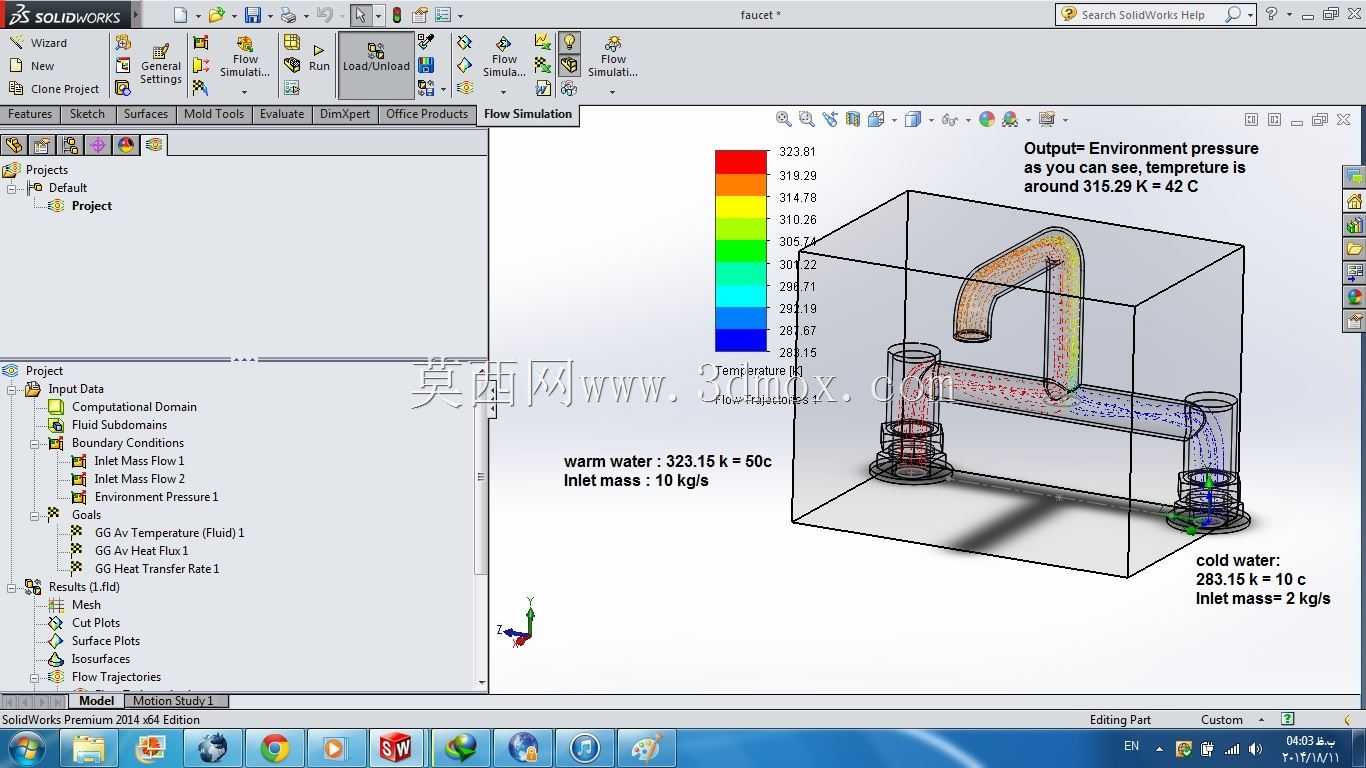Click the red legend color band

[740, 162]
